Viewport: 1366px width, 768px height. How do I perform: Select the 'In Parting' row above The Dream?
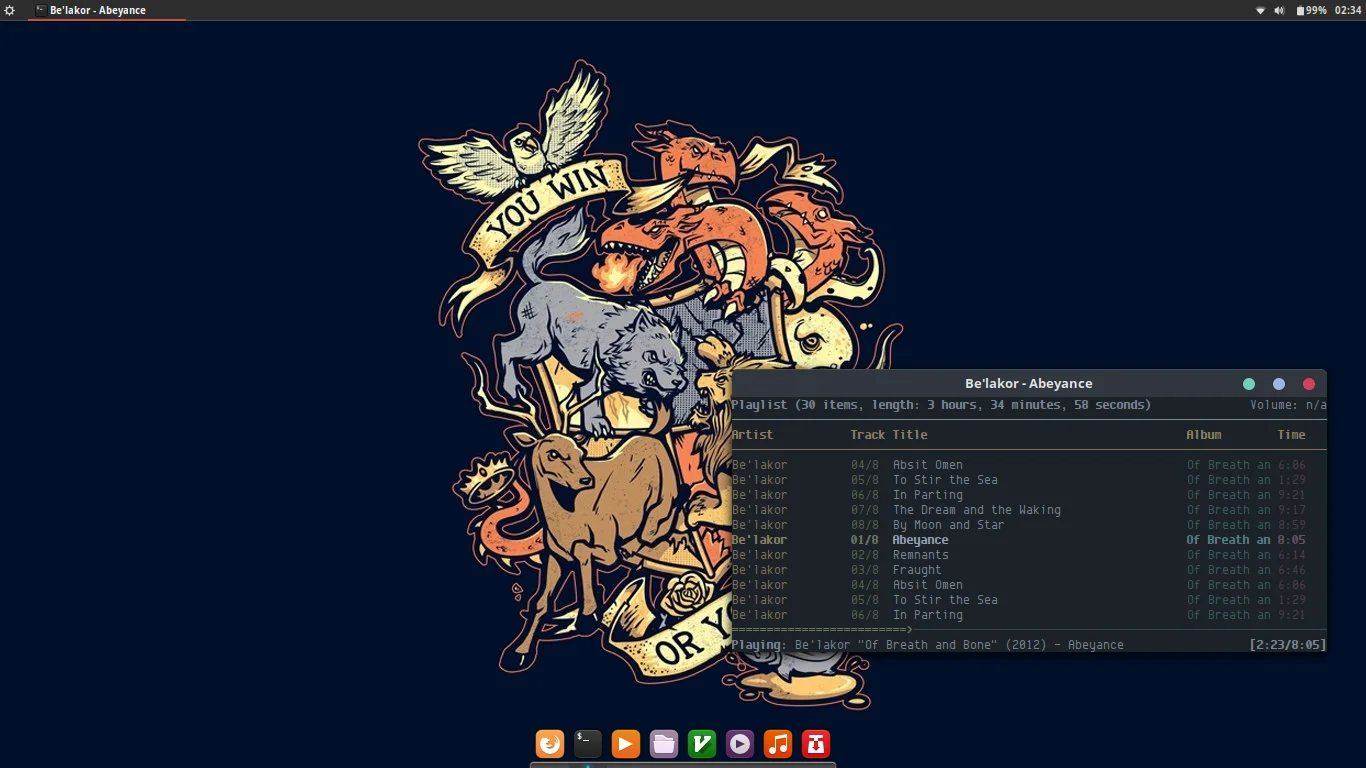[1029, 495]
